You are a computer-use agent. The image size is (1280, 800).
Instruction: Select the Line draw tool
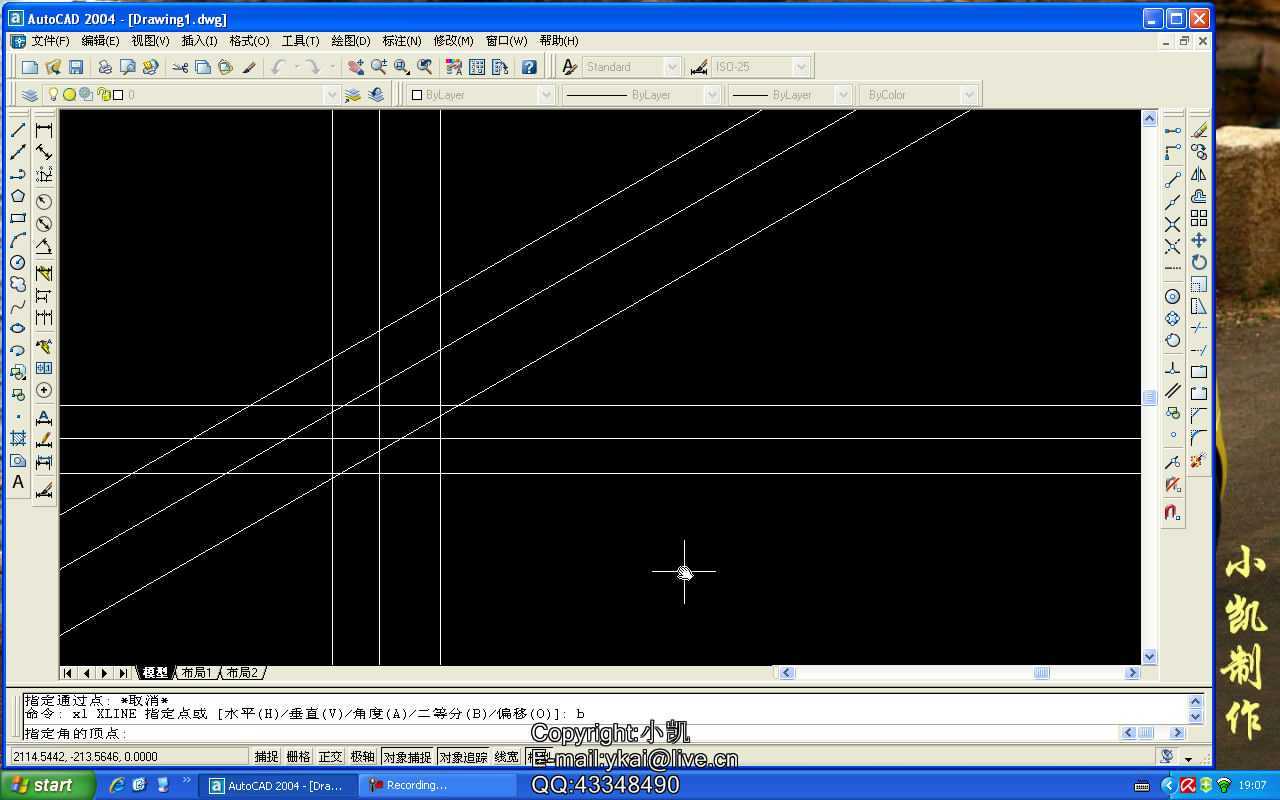pos(18,130)
